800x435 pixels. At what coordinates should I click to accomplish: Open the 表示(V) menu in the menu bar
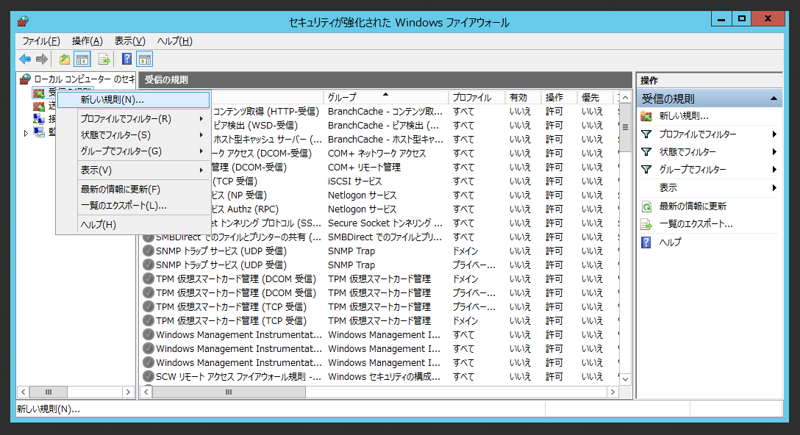click(x=130, y=41)
